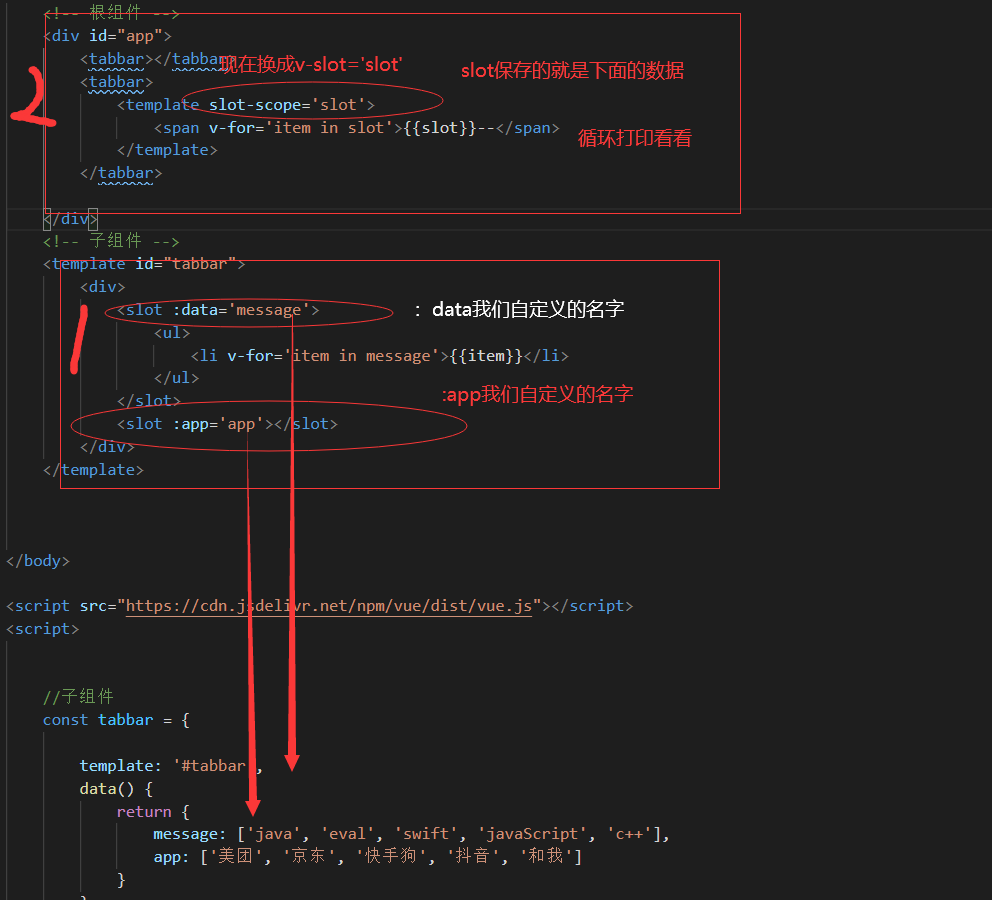Click the 'app:' property key in data

tap(171, 857)
